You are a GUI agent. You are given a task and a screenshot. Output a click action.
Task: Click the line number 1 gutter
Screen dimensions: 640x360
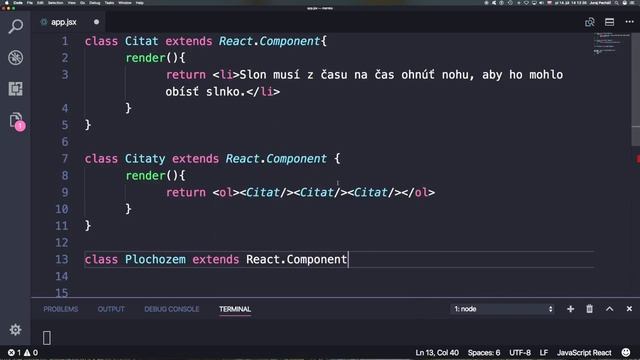point(65,41)
